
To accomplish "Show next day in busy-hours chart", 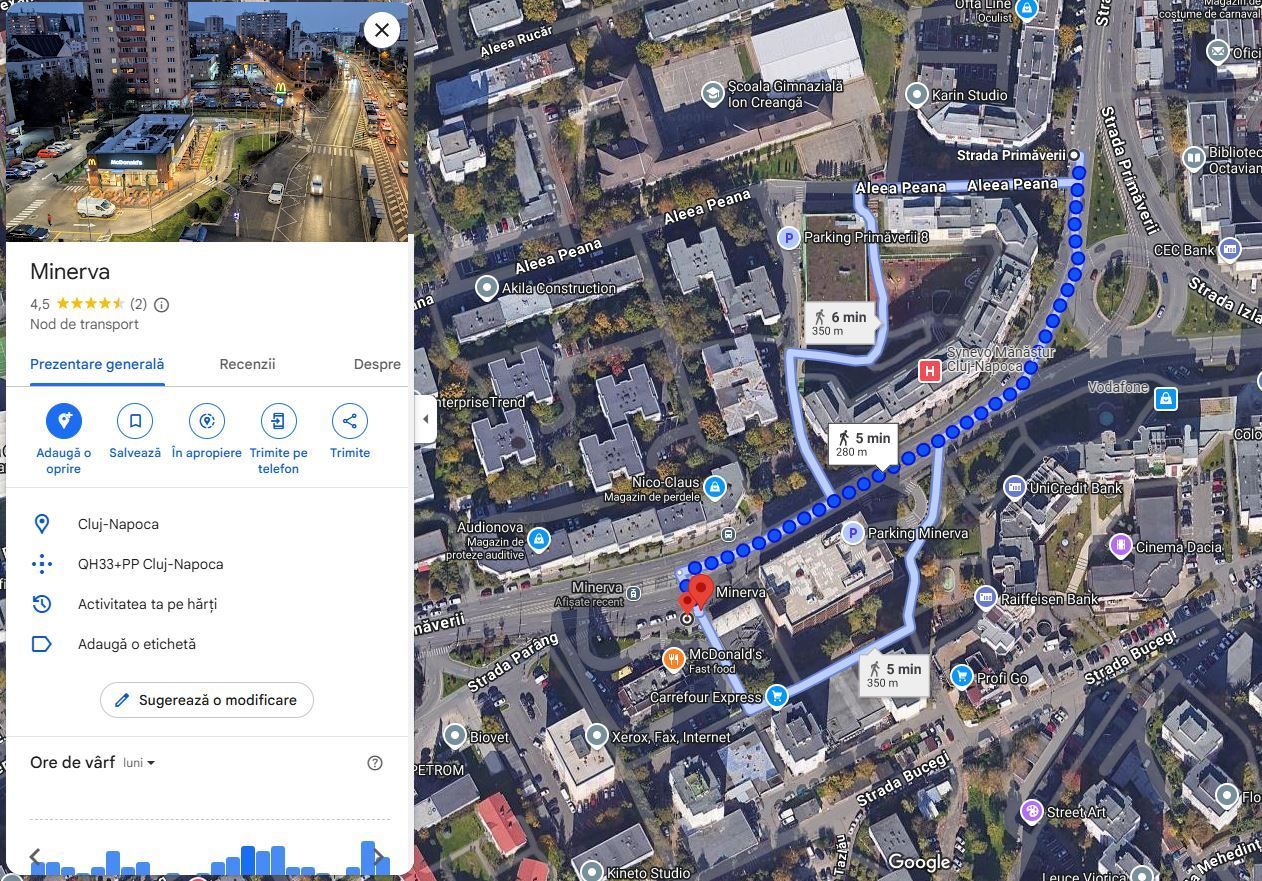I will click(x=379, y=857).
